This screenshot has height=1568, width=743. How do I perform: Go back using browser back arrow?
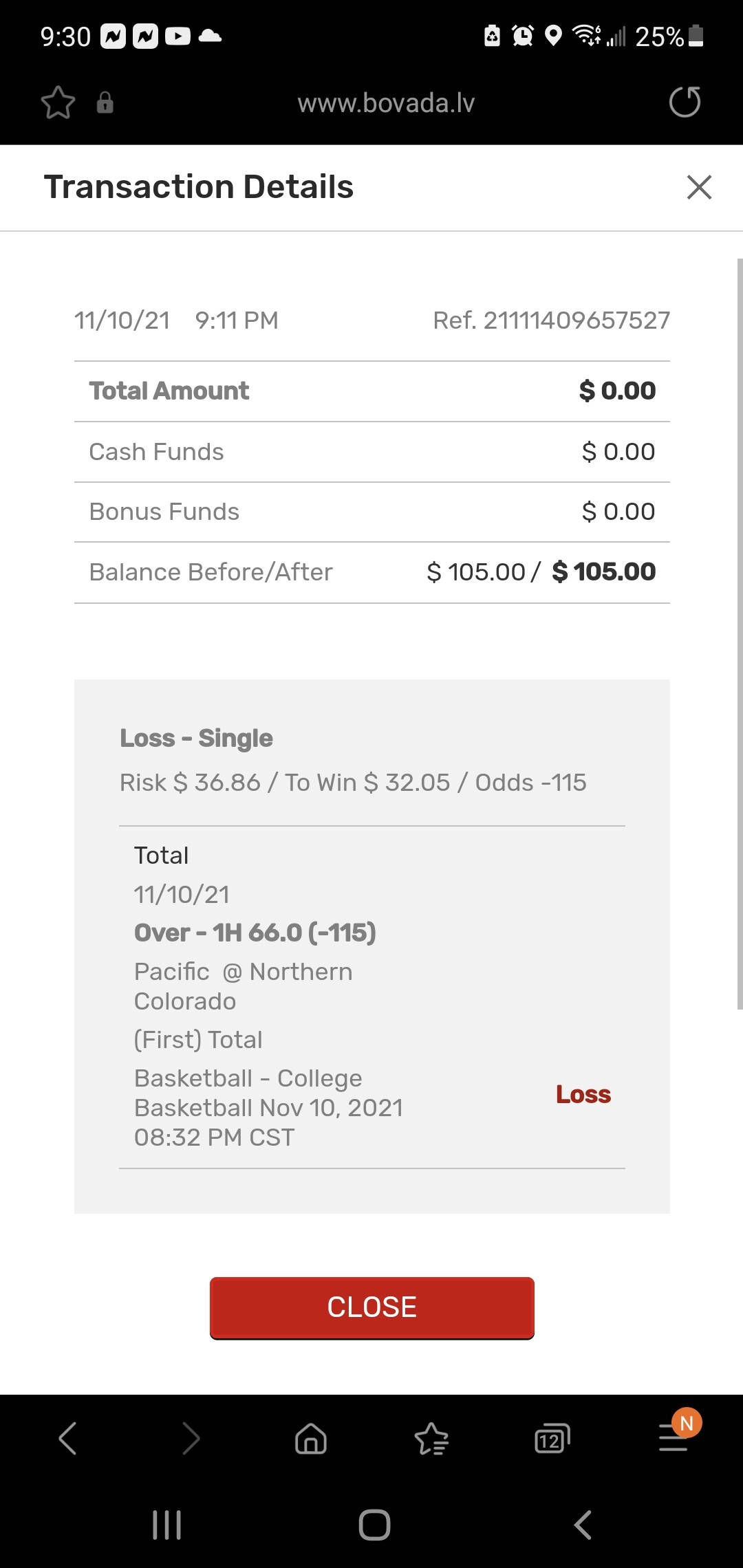(x=67, y=1438)
